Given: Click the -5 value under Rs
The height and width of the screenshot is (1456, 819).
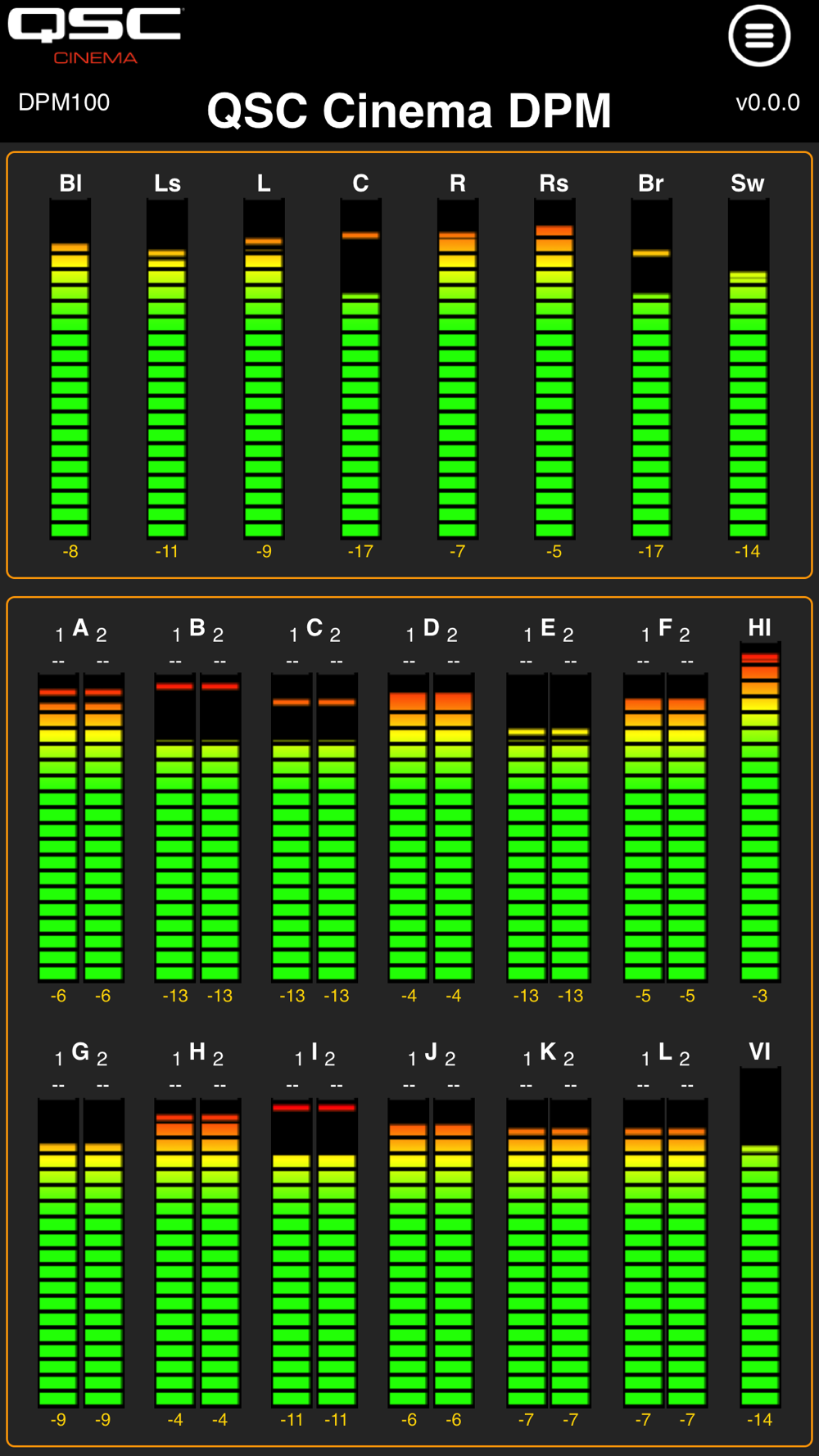Looking at the screenshot, I should 554,552.
